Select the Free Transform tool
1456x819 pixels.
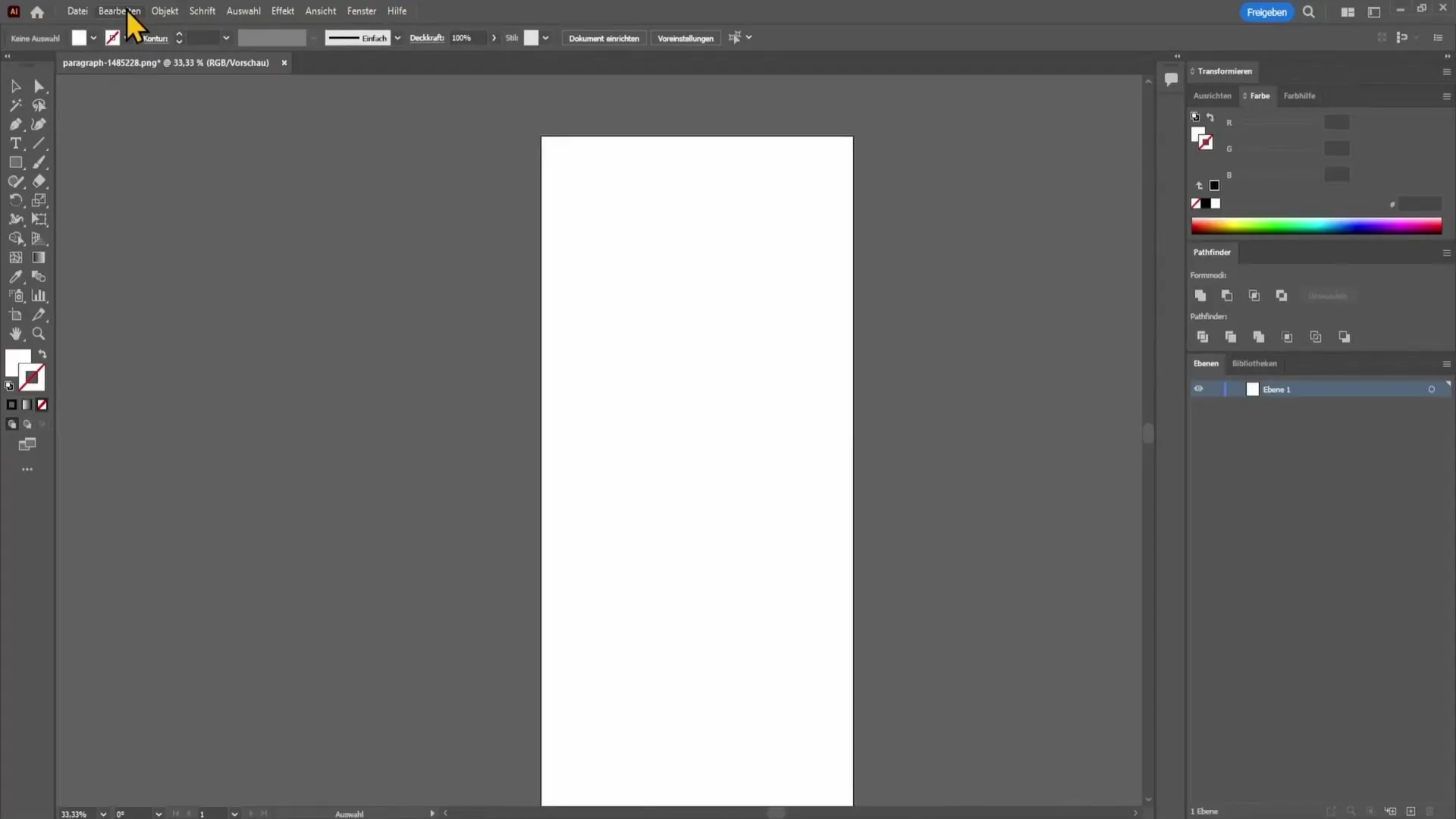coord(39,219)
